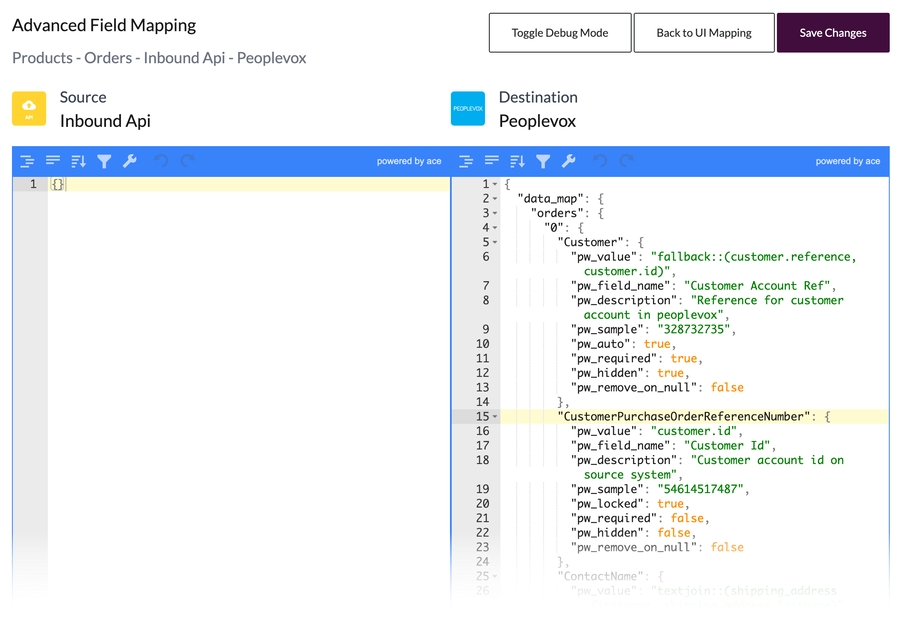Toggle Debug Mode on or off
The height and width of the screenshot is (617, 900).
[560, 33]
